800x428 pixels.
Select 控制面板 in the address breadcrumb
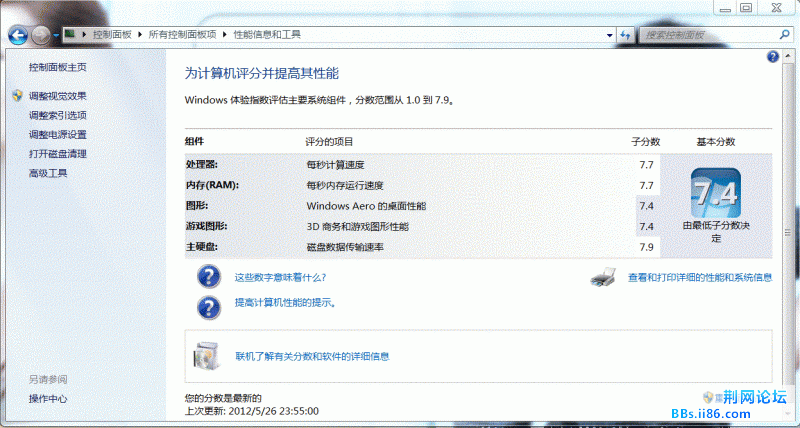(x=112, y=35)
